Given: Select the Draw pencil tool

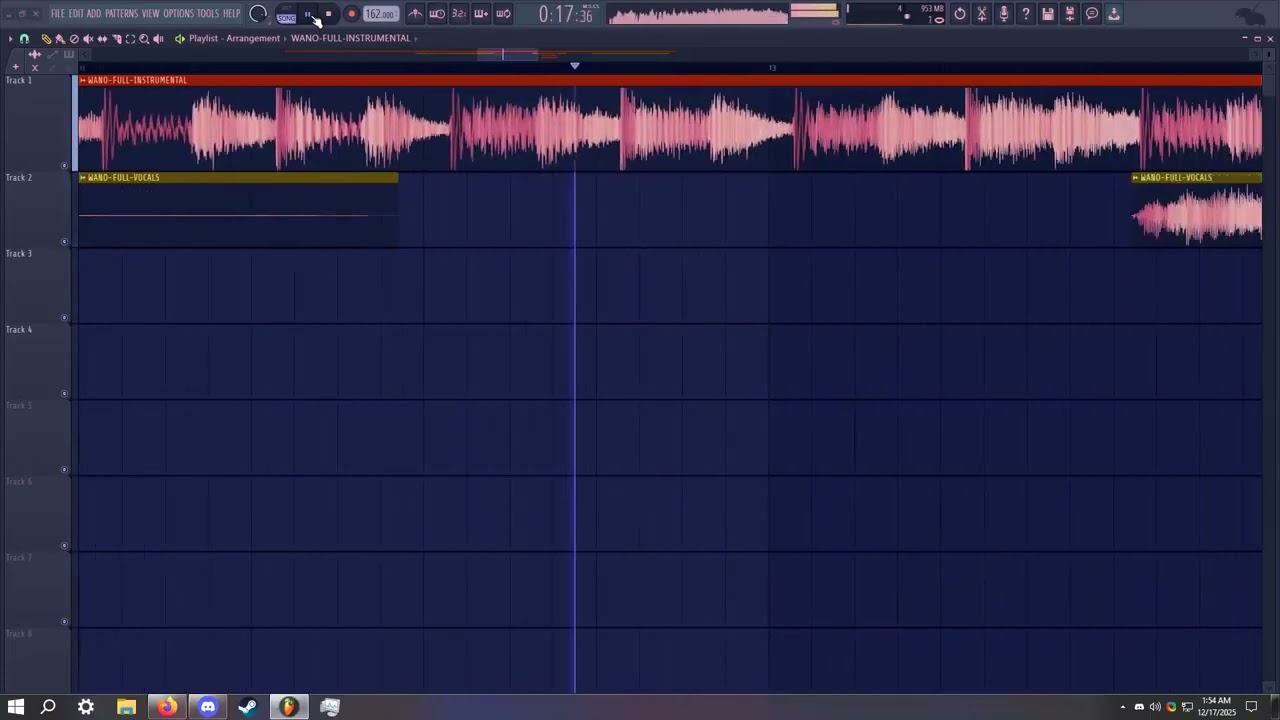Looking at the screenshot, I should pos(46,38).
